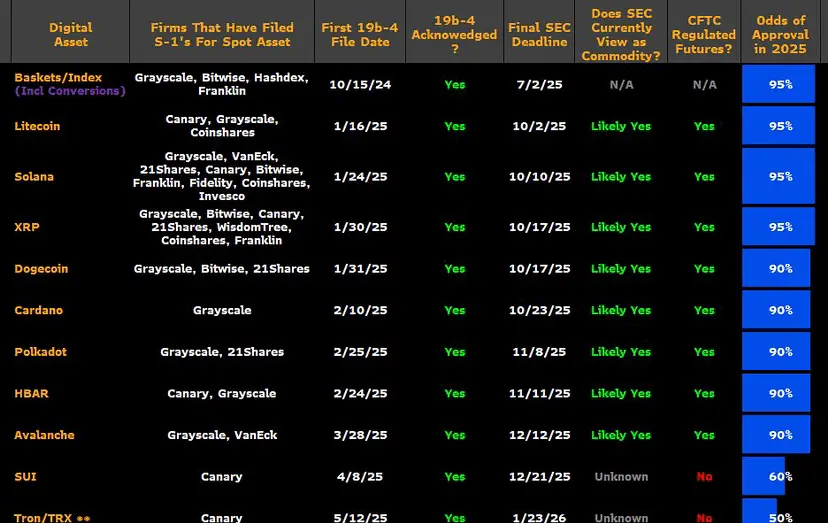Image resolution: width=828 pixels, height=523 pixels.
Task: Click the 2/10/25 file date cell
Action: [360, 310]
